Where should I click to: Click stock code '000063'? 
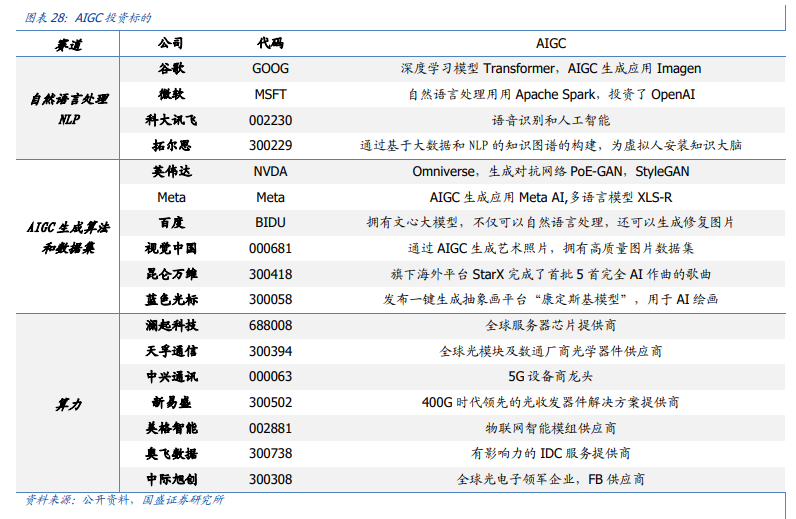pos(270,377)
